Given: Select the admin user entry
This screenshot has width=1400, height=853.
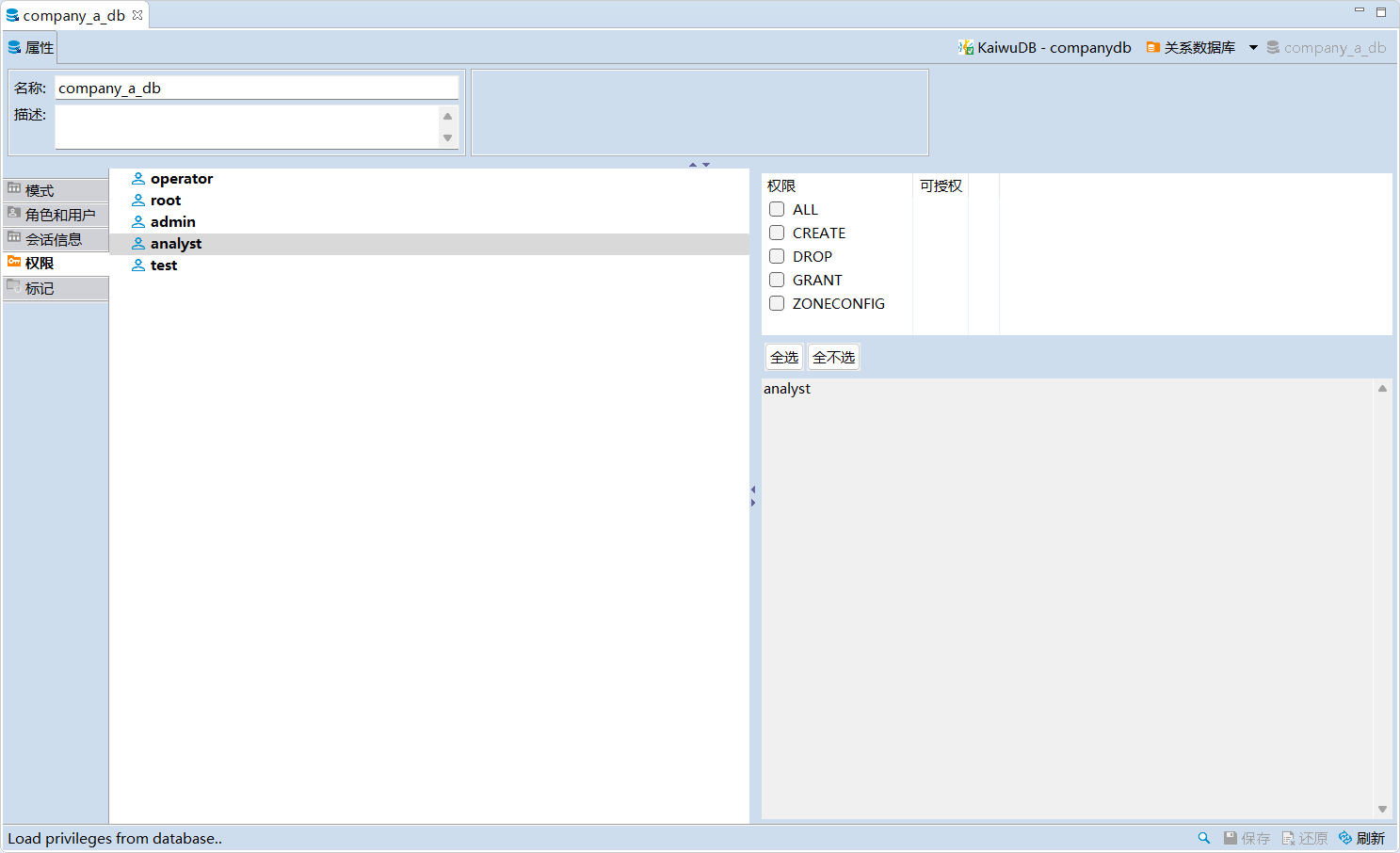Looking at the screenshot, I should click(173, 222).
